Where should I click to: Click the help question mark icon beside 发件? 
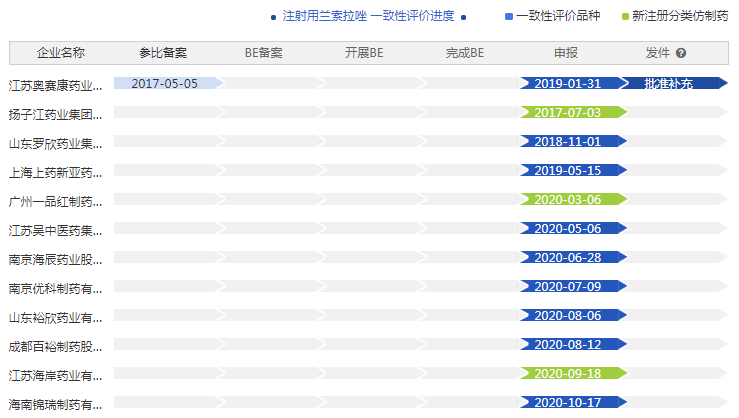(681, 53)
